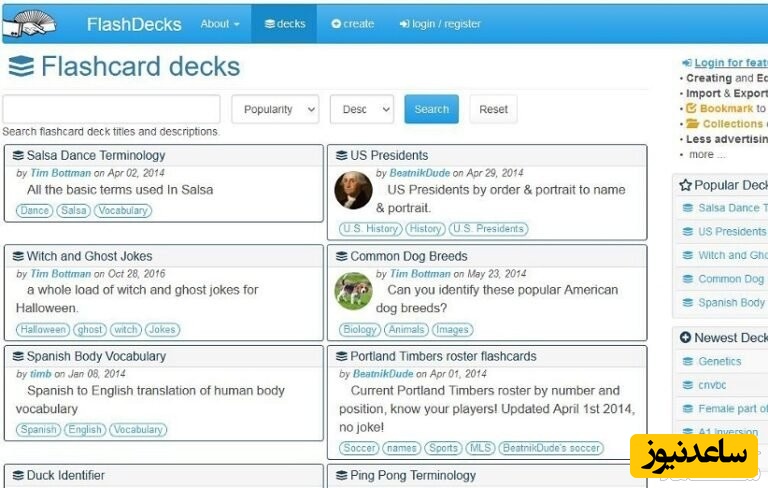
Task: Click the Collections folder icon in sidebar
Action: (692, 123)
